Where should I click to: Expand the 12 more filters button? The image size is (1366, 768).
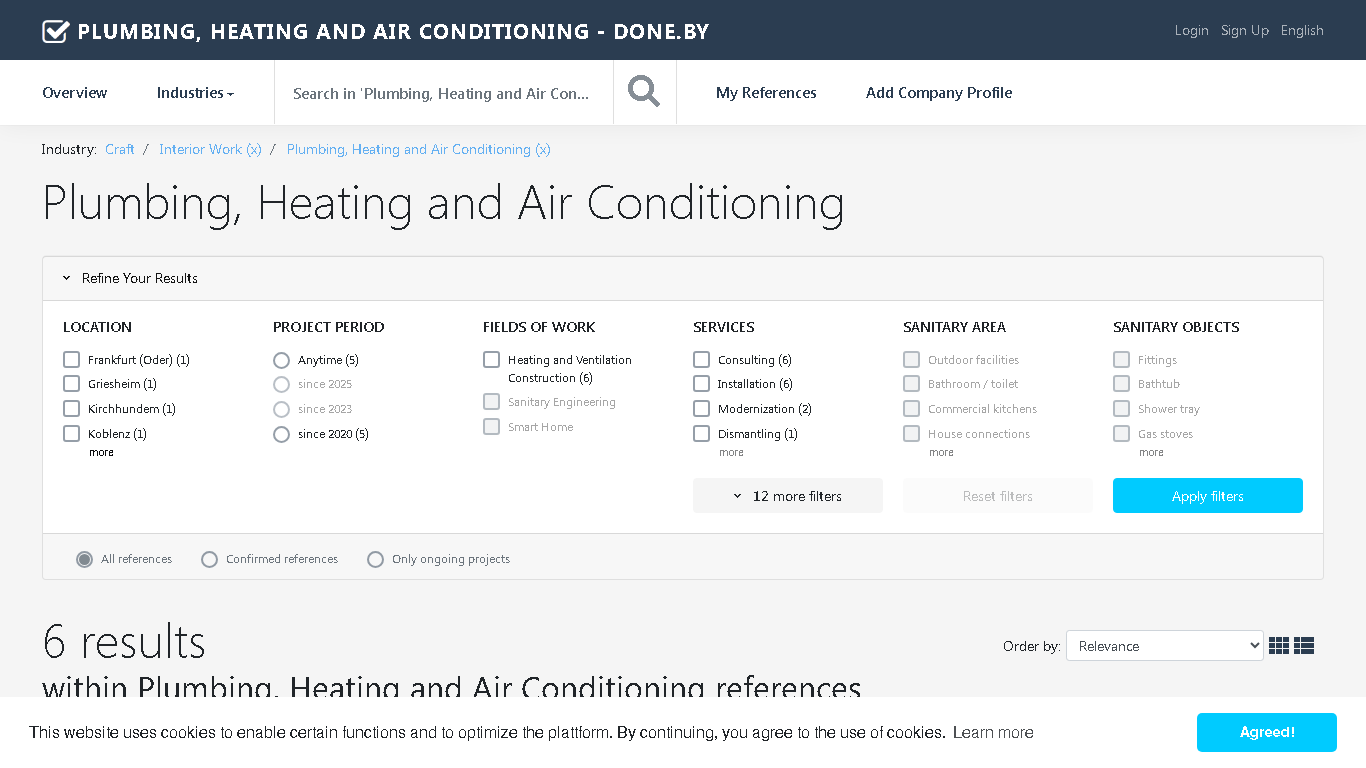coord(788,496)
